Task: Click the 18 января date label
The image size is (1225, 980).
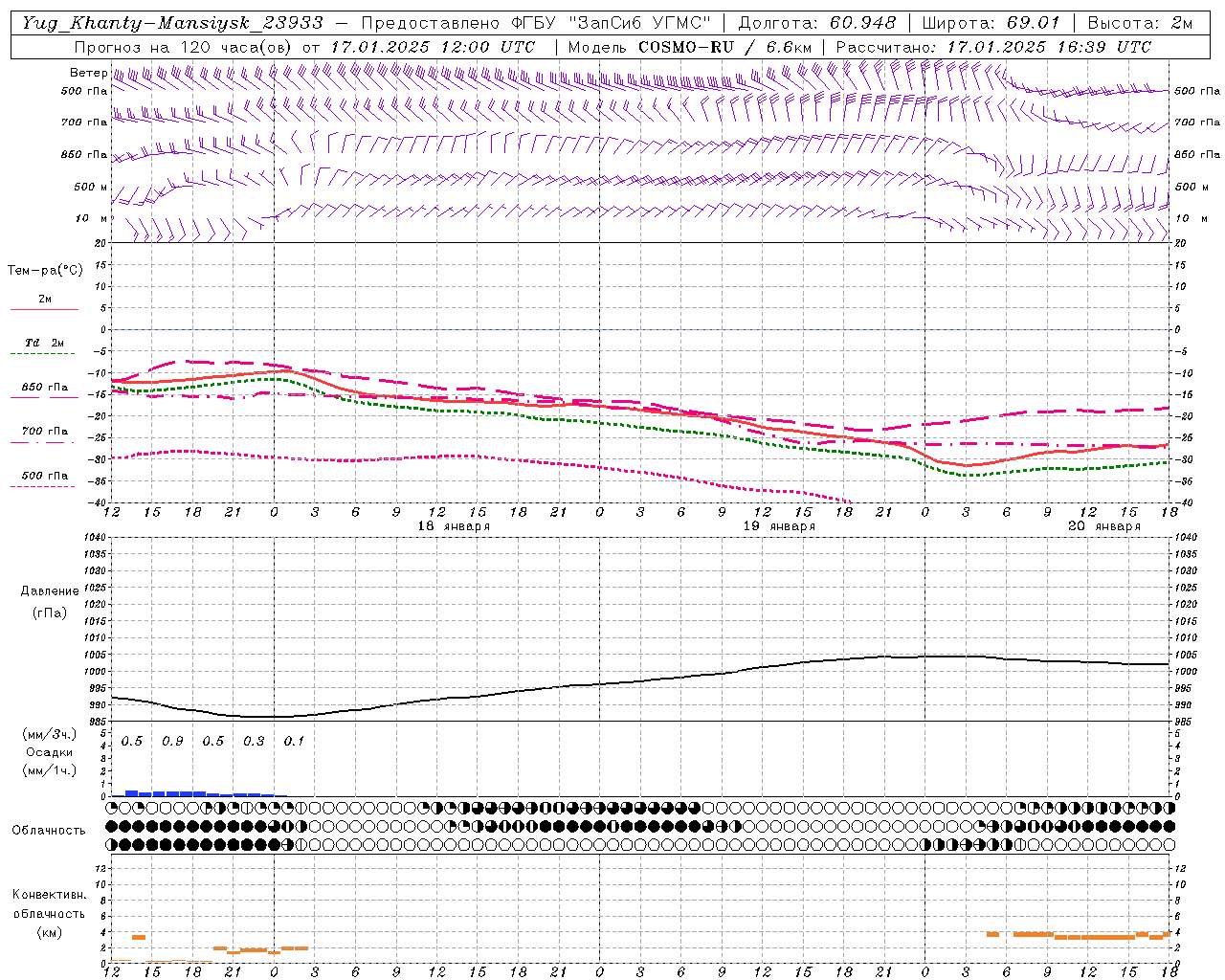Action: click(454, 526)
